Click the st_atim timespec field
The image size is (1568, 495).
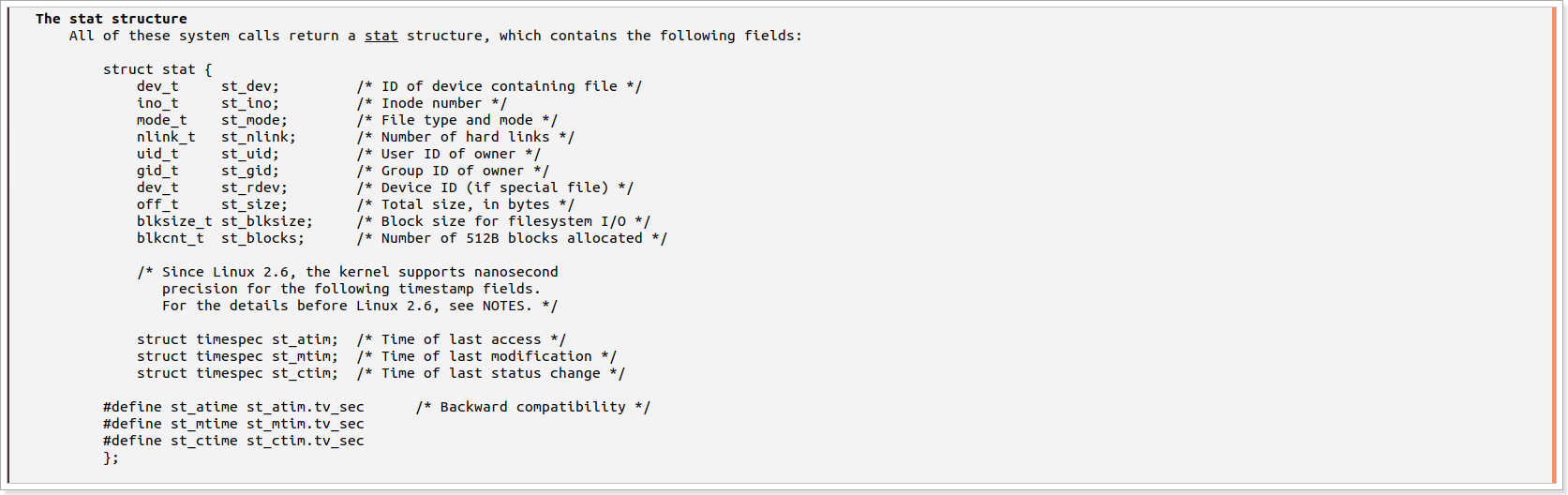(x=305, y=339)
